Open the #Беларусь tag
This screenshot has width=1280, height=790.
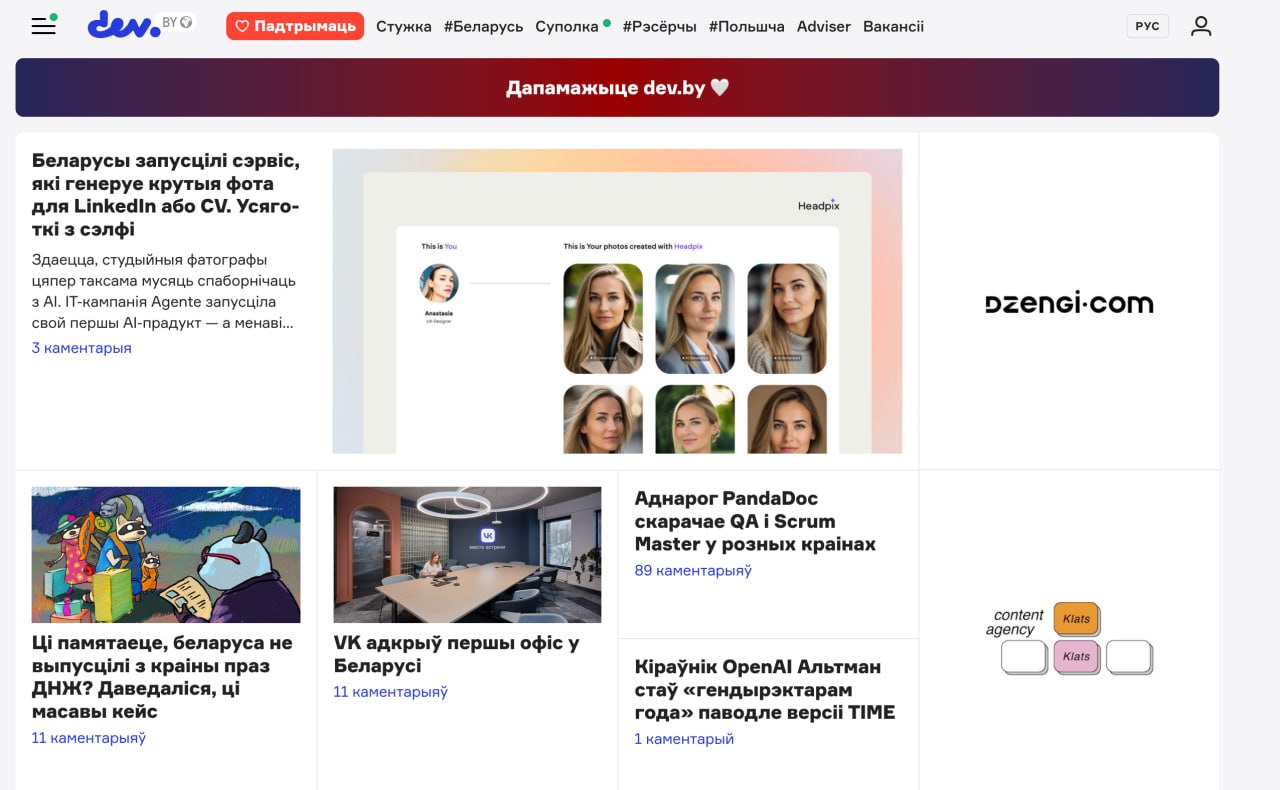pyautogui.click(x=483, y=27)
